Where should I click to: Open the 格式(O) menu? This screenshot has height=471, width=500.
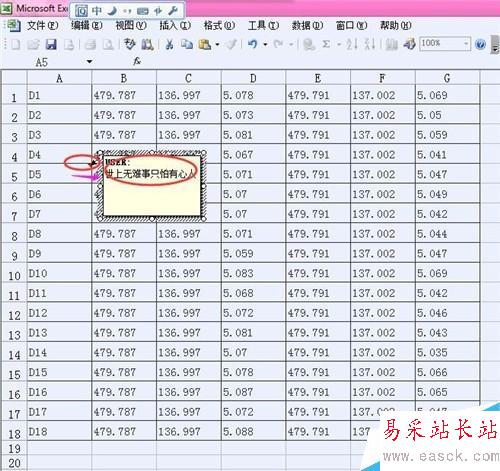[x=219, y=25]
